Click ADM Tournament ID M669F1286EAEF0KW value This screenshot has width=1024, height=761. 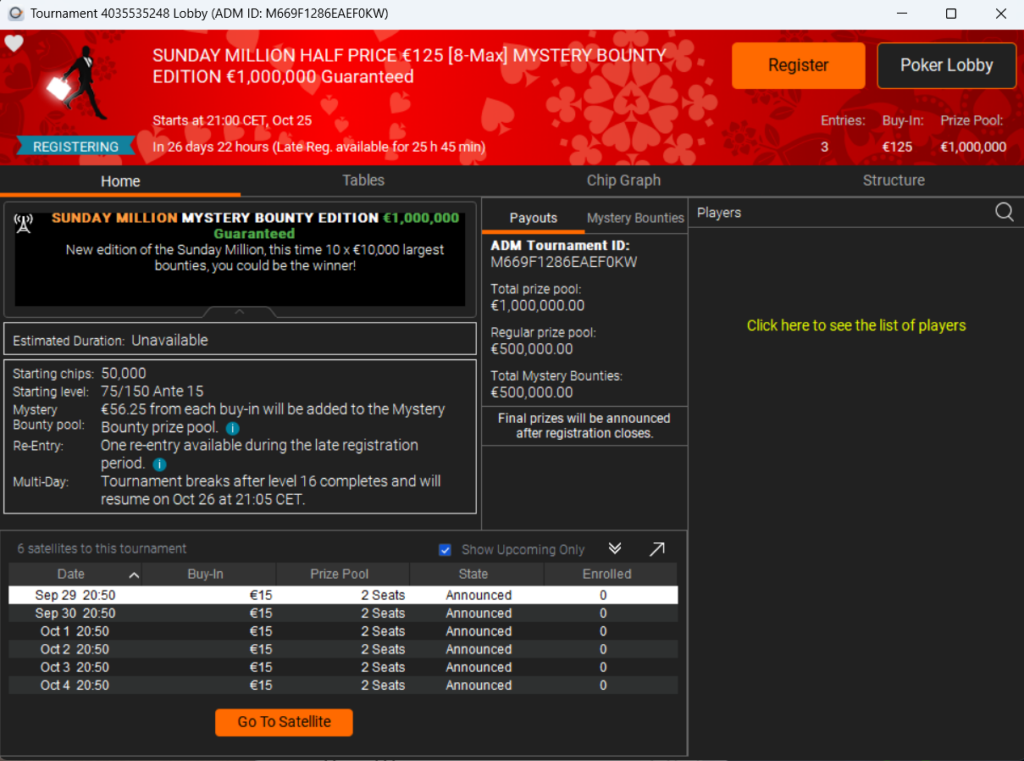(564, 262)
